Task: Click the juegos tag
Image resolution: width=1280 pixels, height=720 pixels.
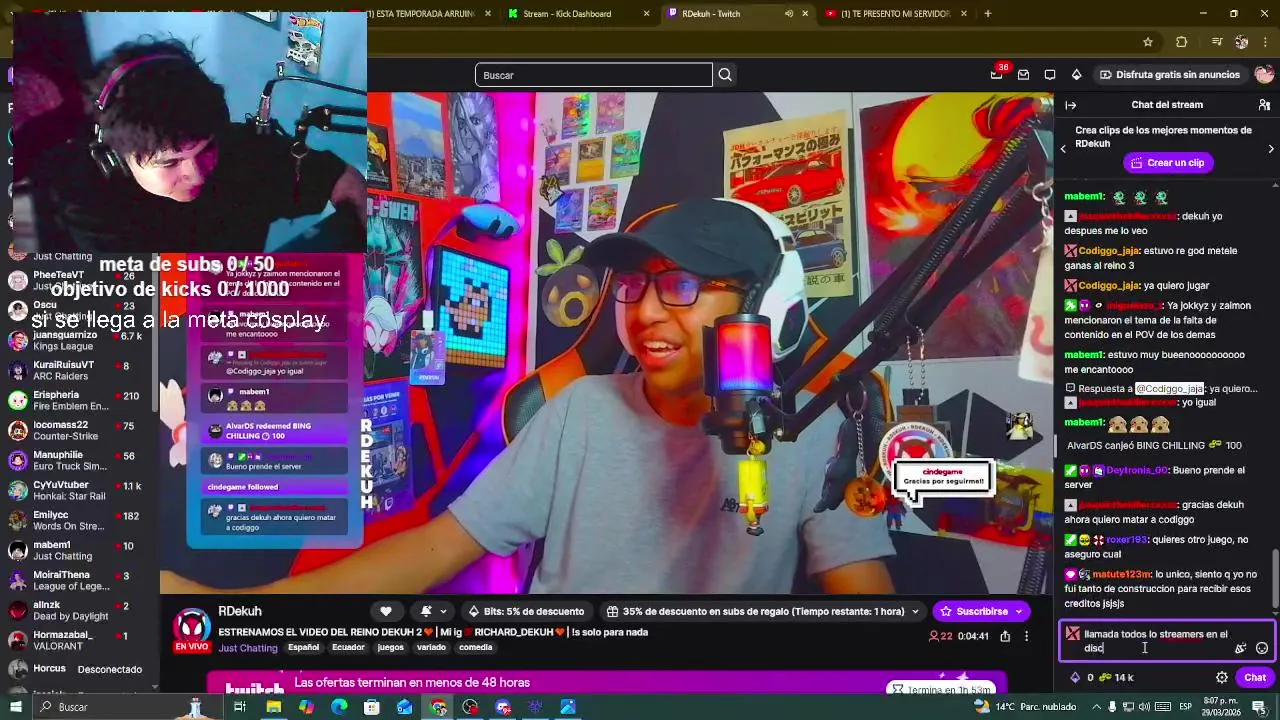Action: coord(391,647)
